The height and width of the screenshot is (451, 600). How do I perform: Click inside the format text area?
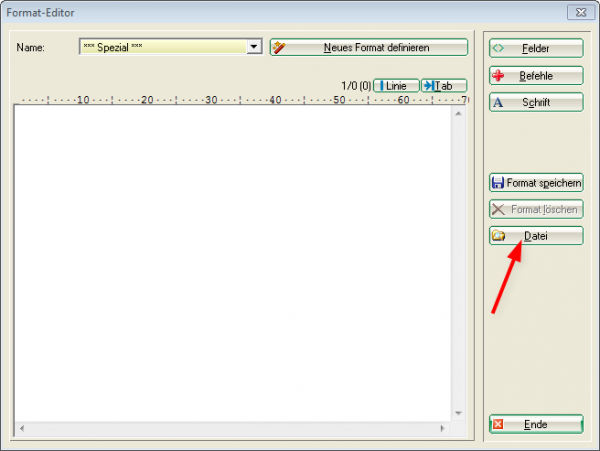[233, 263]
